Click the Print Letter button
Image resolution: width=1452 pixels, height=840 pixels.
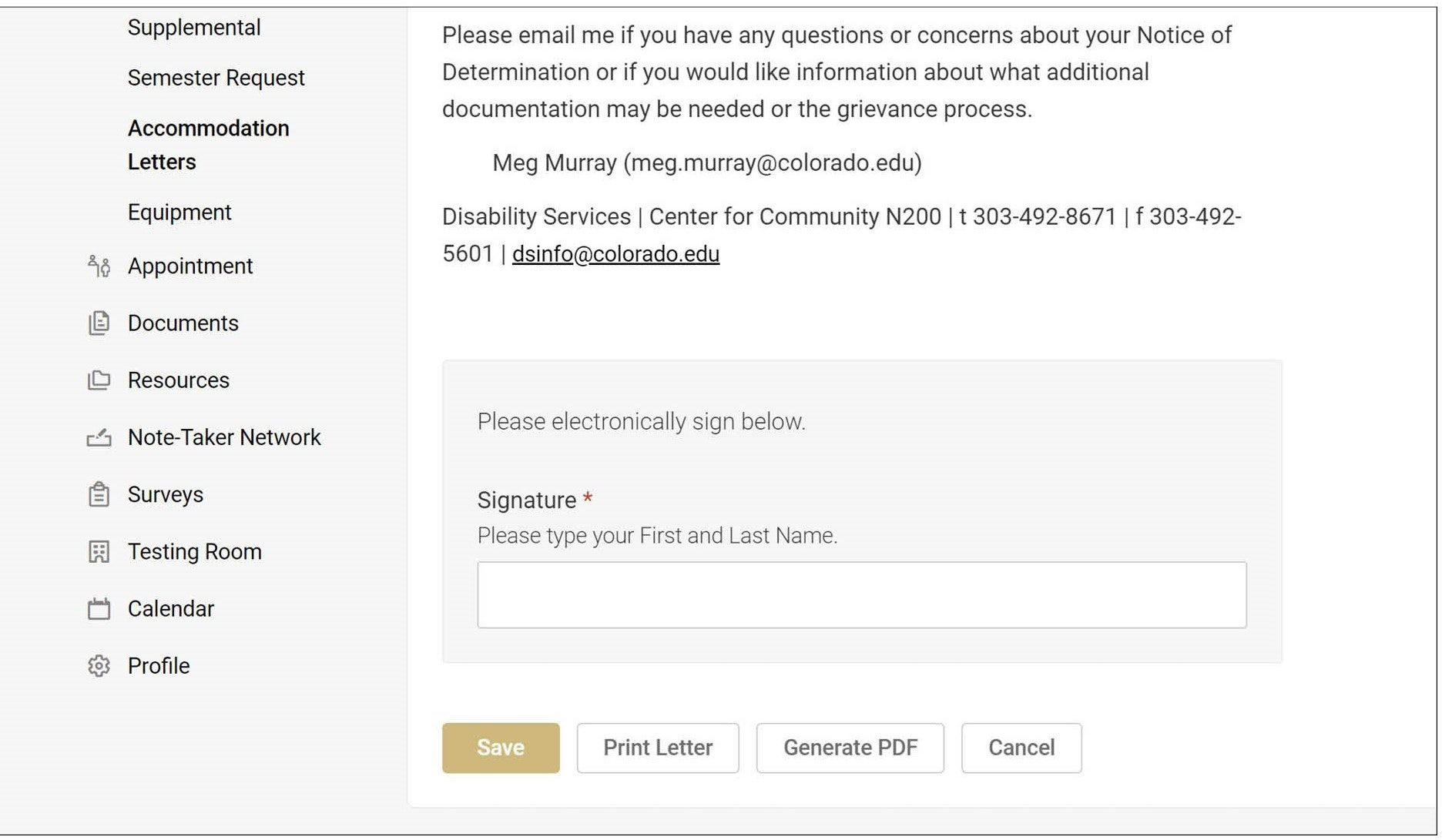(x=658, y=748)
